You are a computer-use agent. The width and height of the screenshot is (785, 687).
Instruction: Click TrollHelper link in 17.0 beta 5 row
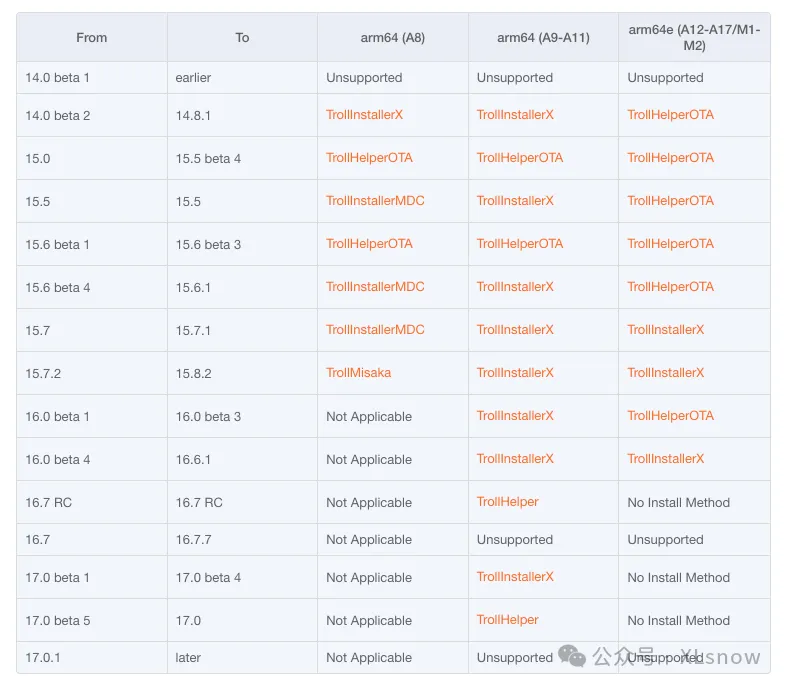tap(507, 620)
